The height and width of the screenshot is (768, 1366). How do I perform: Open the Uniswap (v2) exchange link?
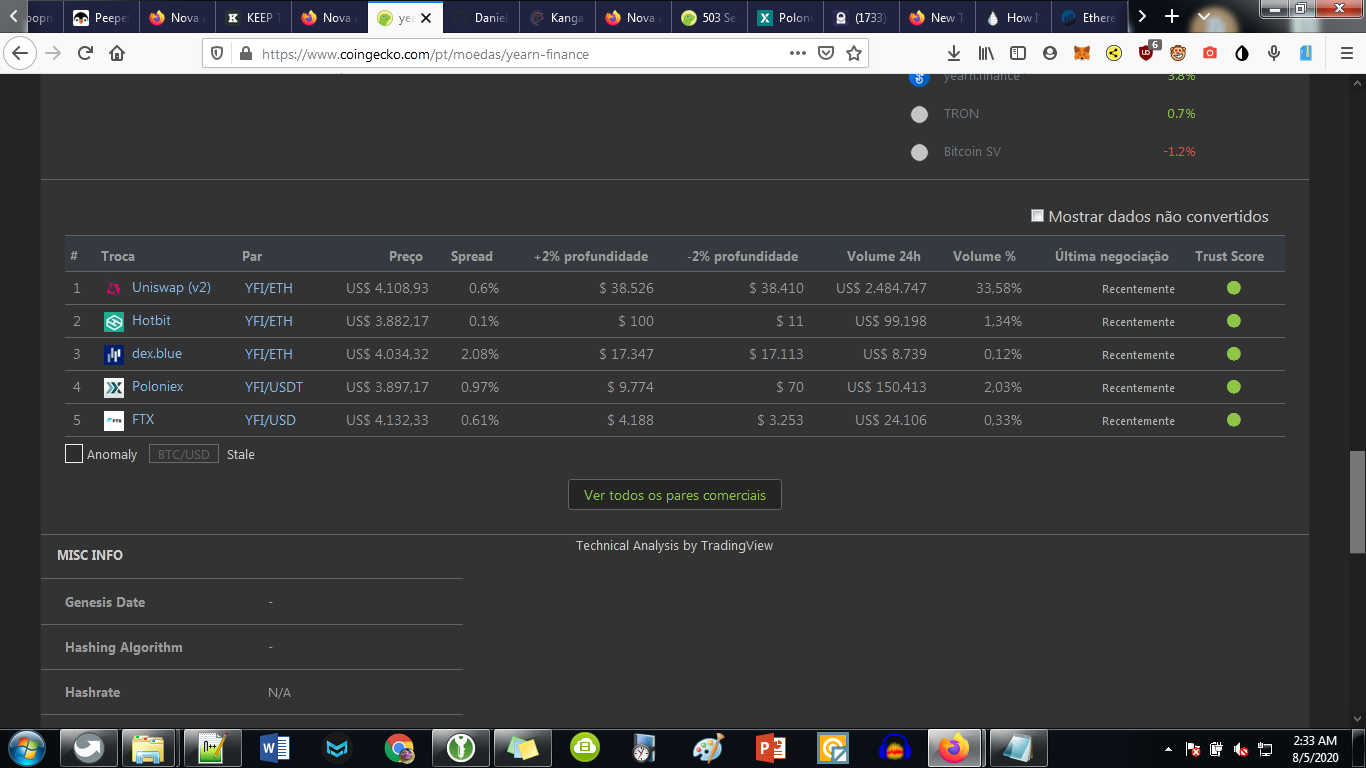(x=171, y=288)
